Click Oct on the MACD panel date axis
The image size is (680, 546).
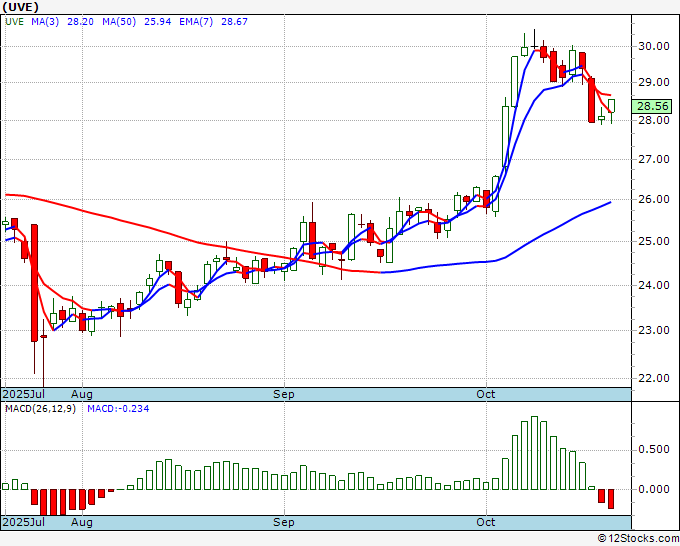pos(486,522)
